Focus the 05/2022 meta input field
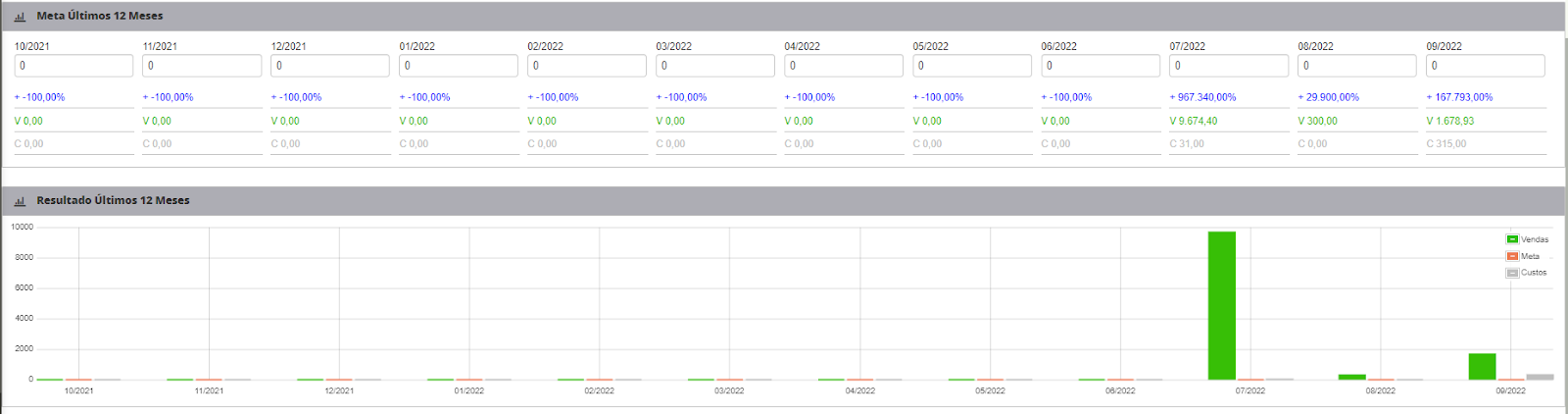The image size is (1568, 414). coord(972,66)
